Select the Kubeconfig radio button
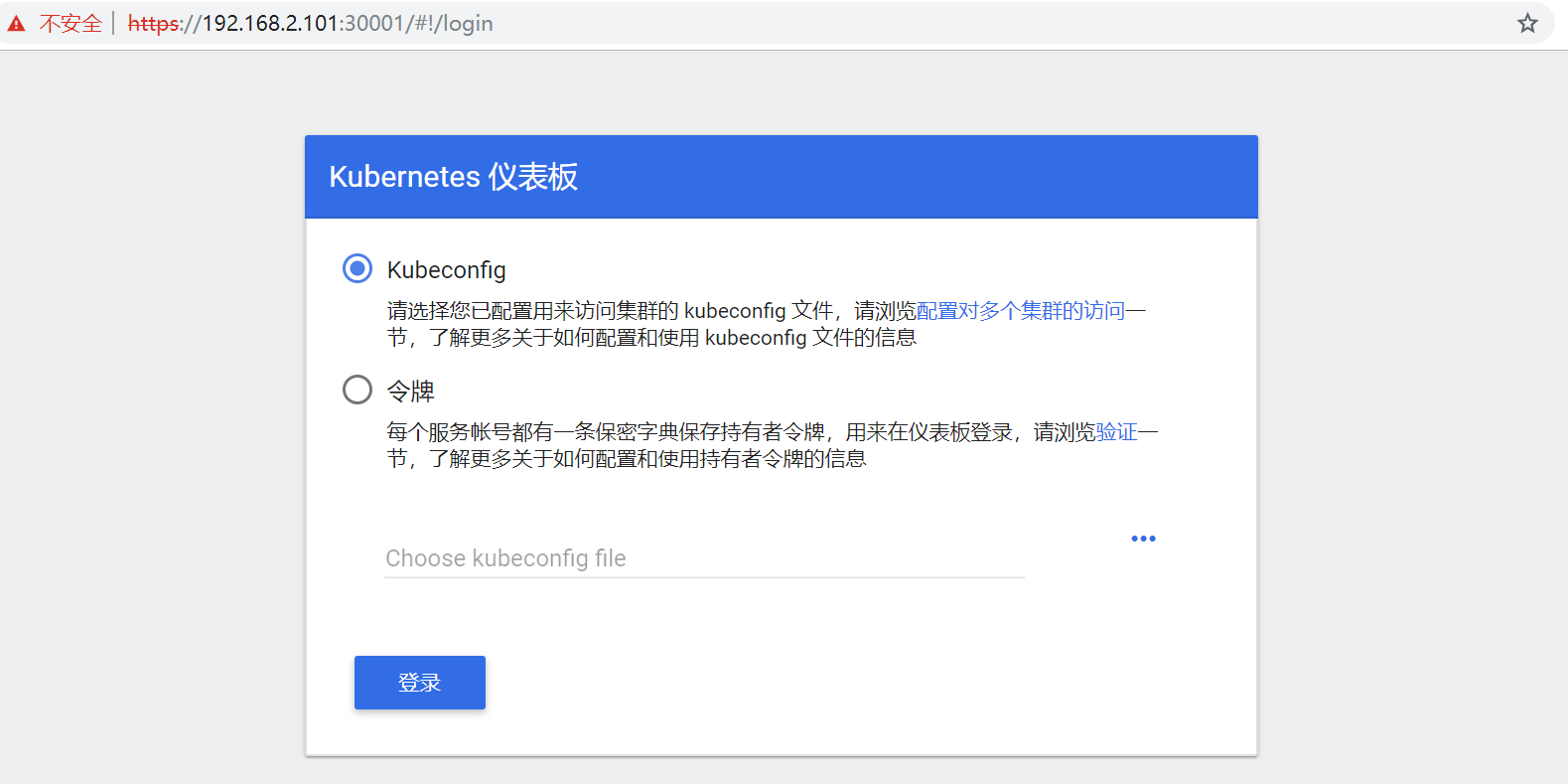The width and height of the screenshot is (1568, 784). 357,268
